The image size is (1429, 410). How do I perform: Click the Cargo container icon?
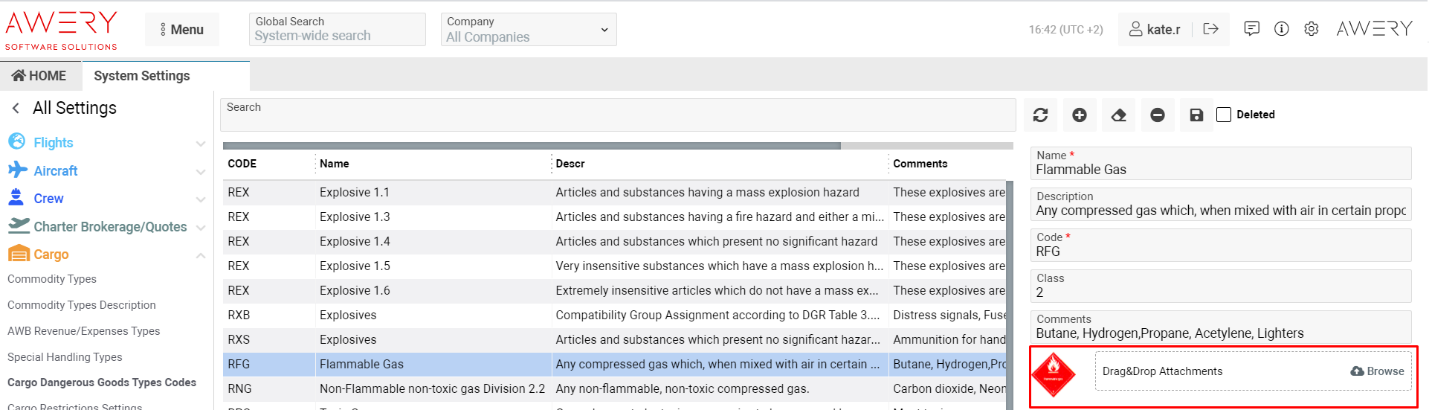coord(17,254)
